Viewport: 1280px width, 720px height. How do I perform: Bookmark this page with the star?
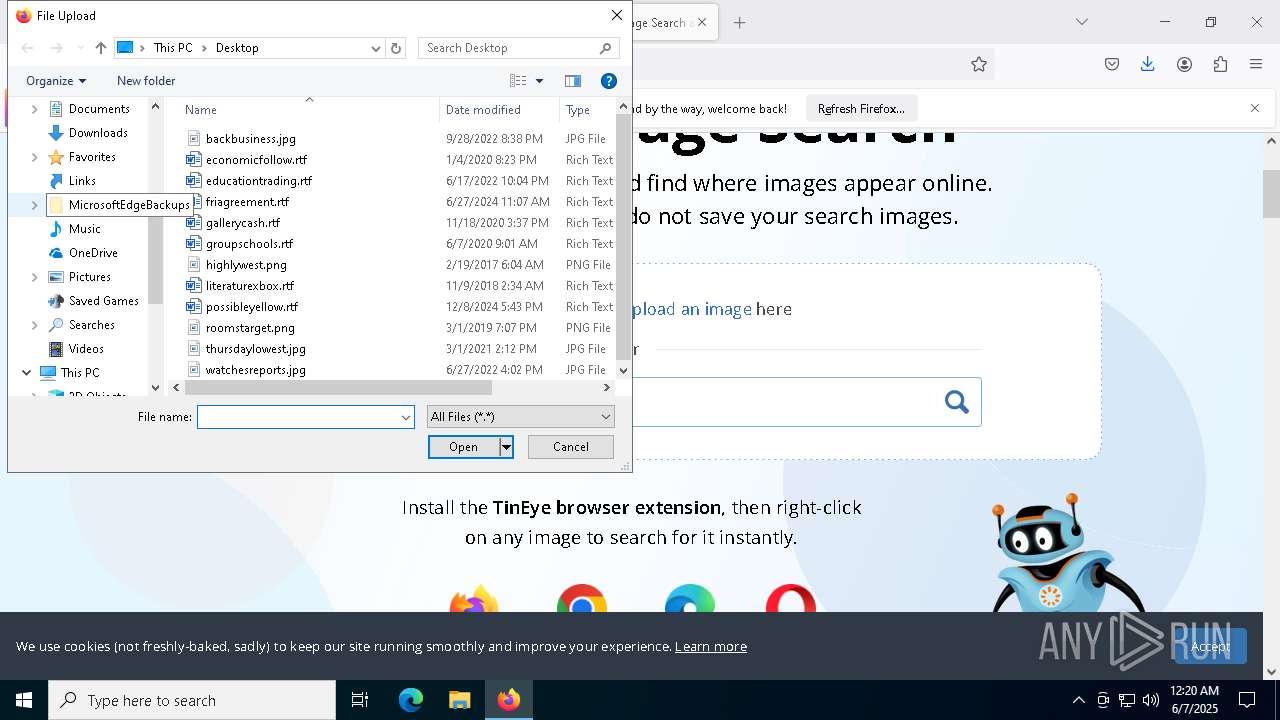(979, 64)
